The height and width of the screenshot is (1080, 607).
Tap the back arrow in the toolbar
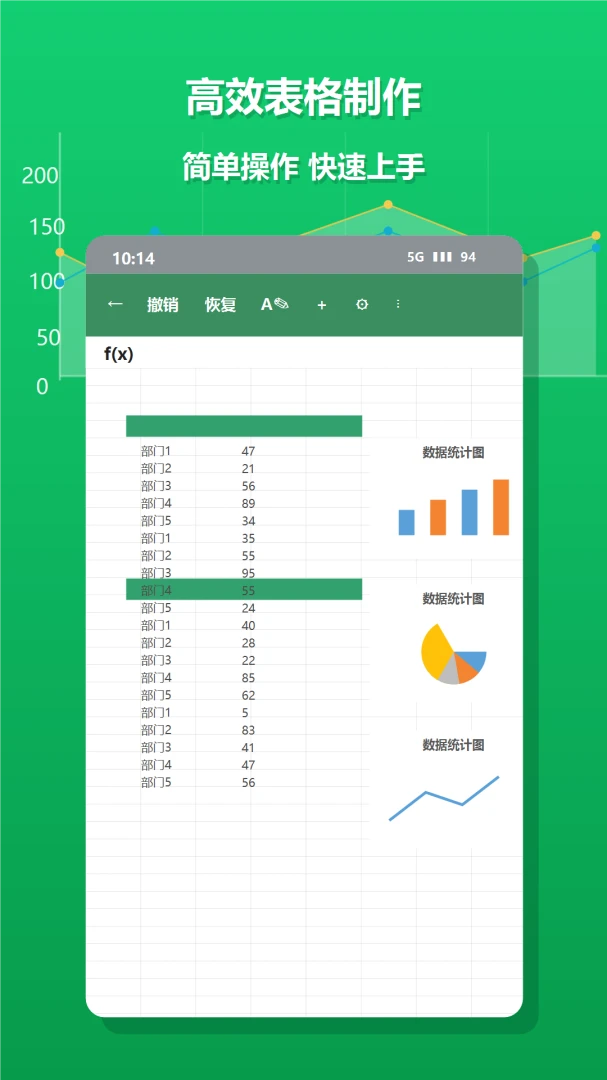pyautogui.click(x=115, y=304)
